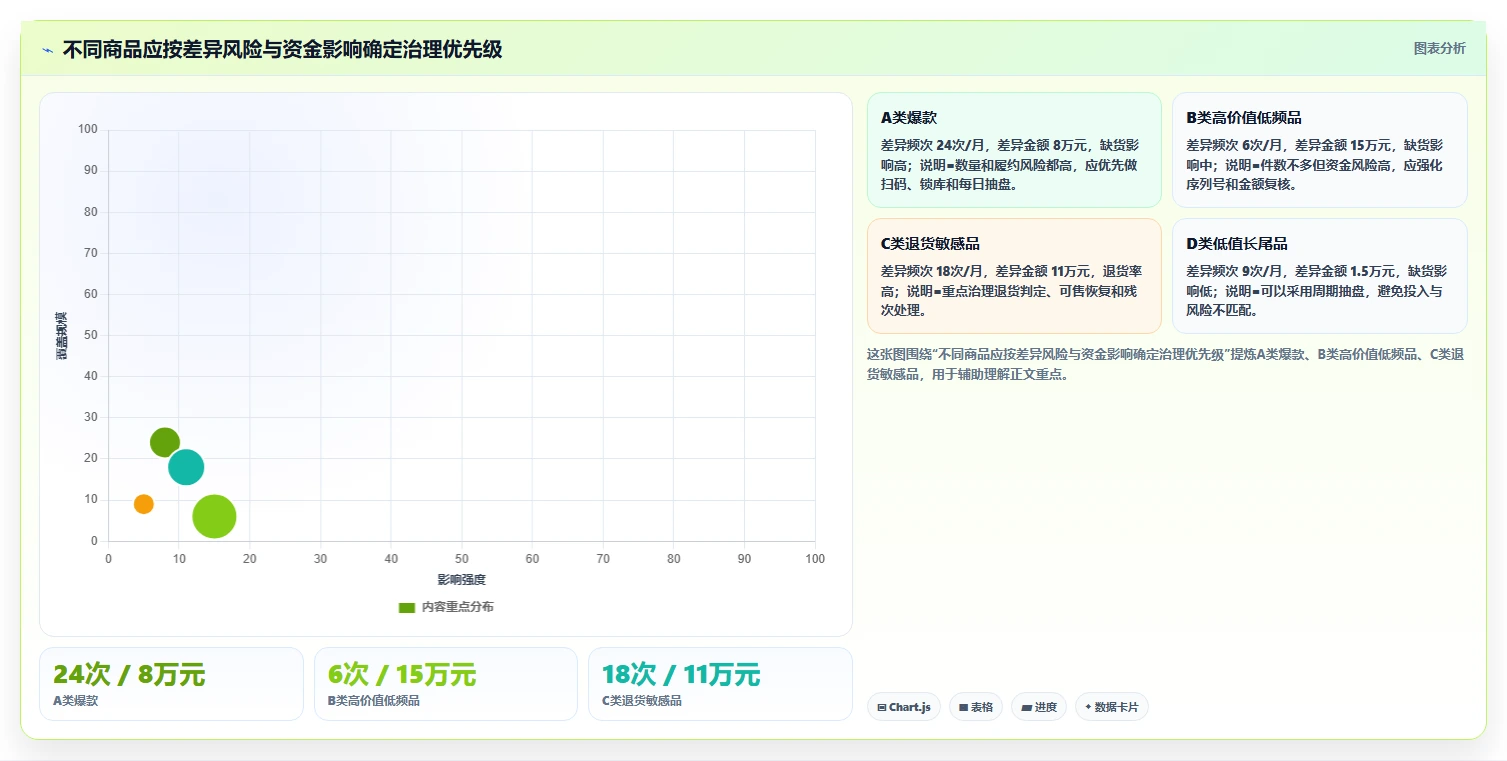Click the A类爆款 label under the stat
1507x761 pixels.
tap(75, 701)
